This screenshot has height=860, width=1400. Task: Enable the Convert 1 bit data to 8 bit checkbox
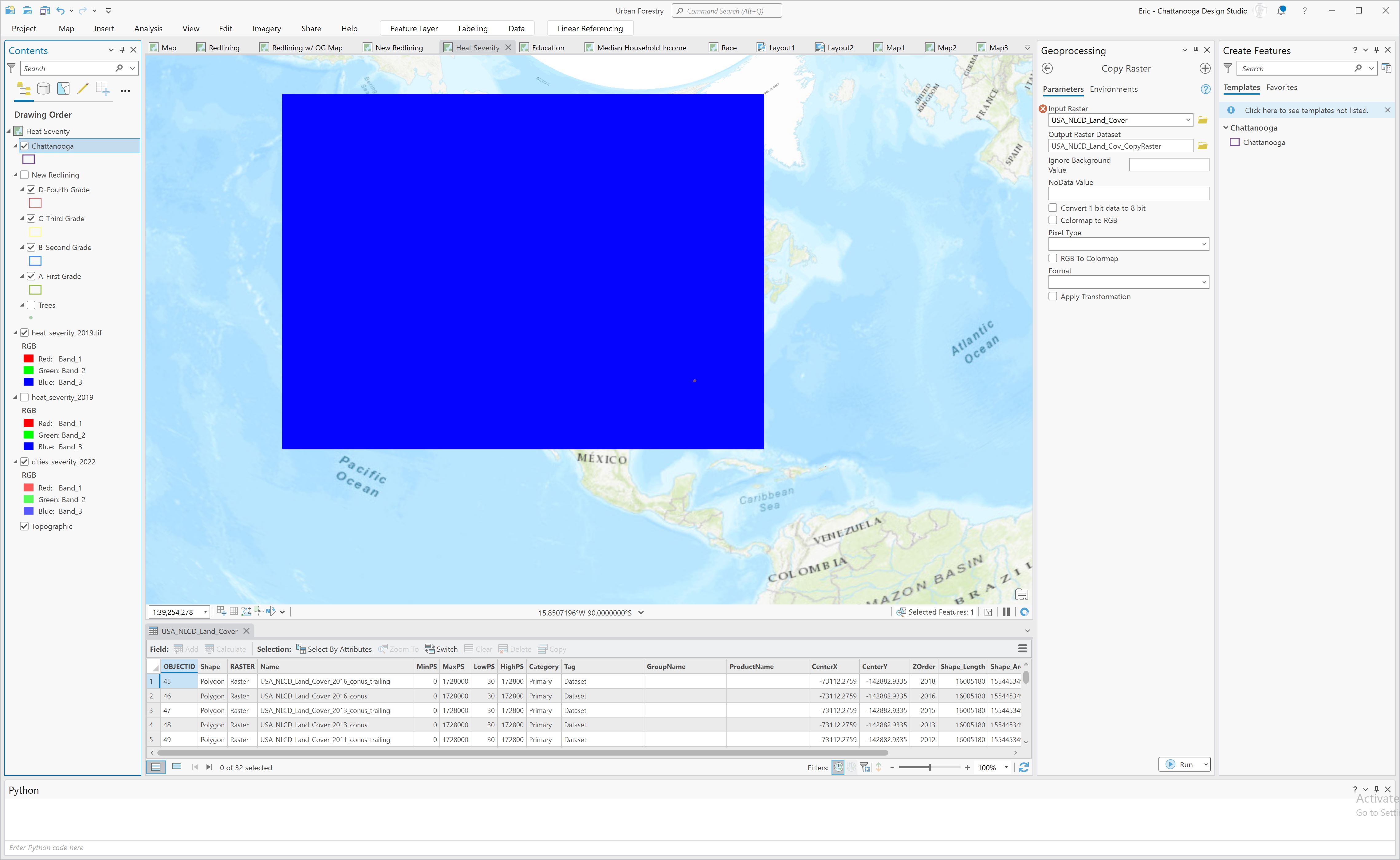(1052, 208)
